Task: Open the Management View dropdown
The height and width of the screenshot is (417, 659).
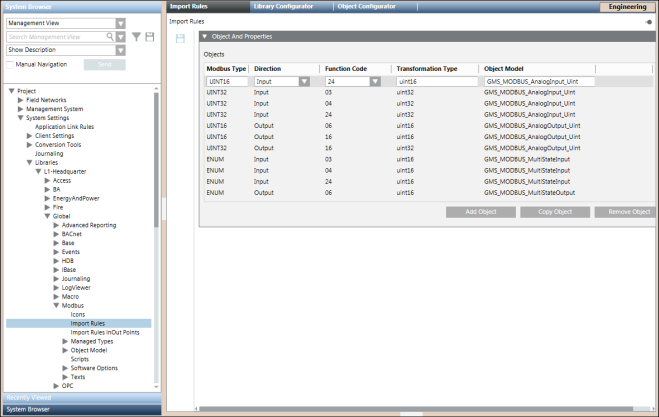Action: [x=120, y=23]
